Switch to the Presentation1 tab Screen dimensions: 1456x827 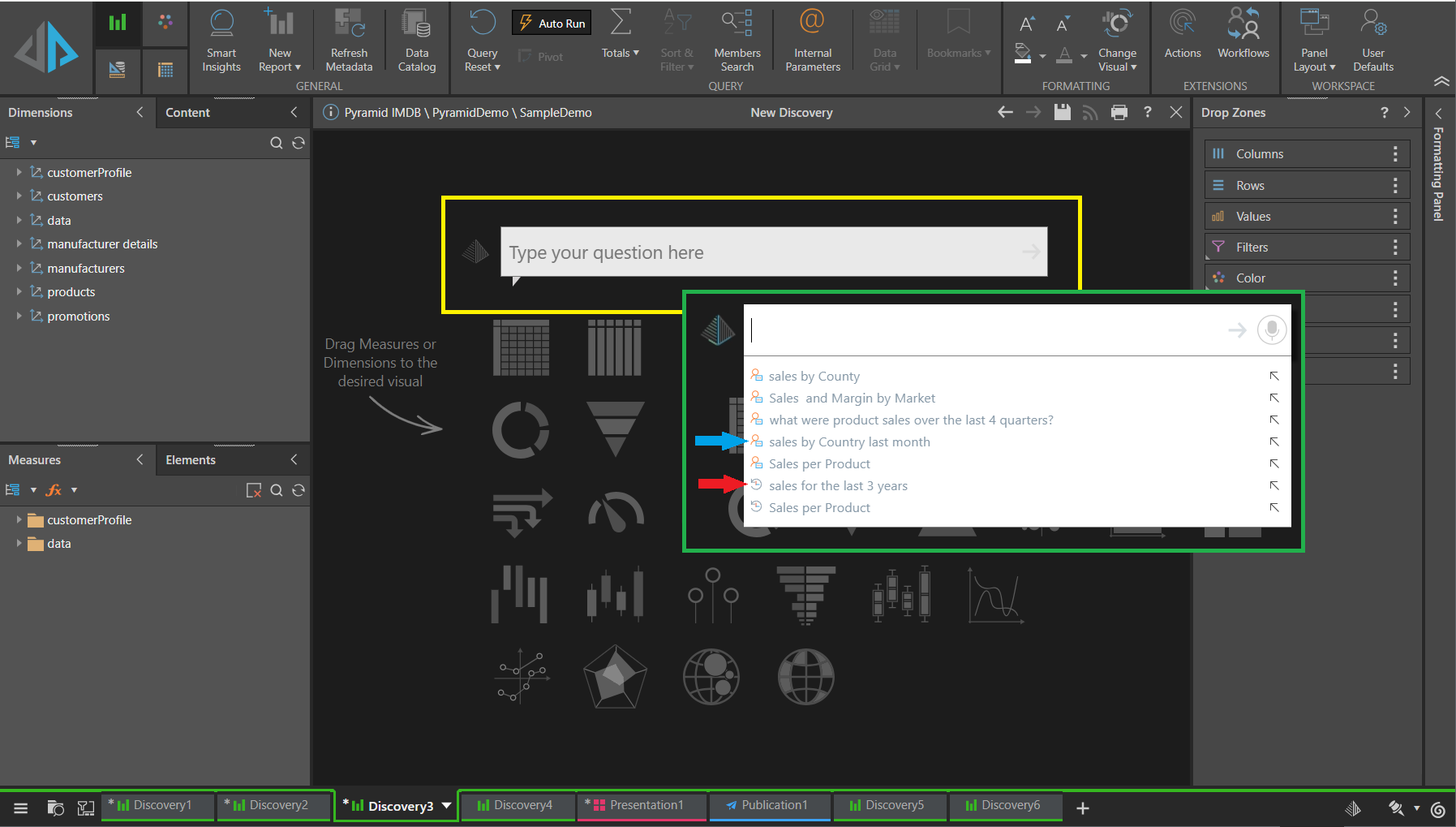pyautogui.click(x=640, y=805)
